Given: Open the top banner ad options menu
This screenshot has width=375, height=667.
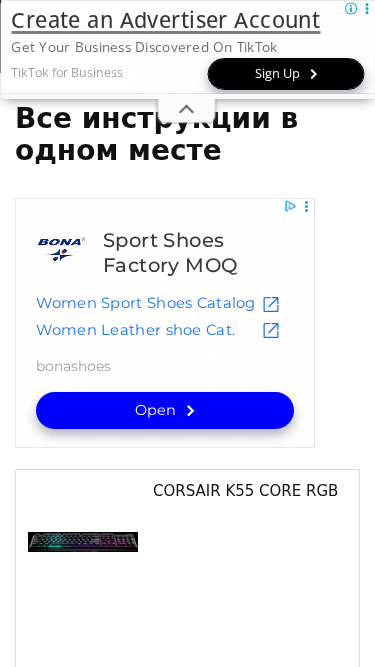Looking at the screenshot, I should 366,8.
